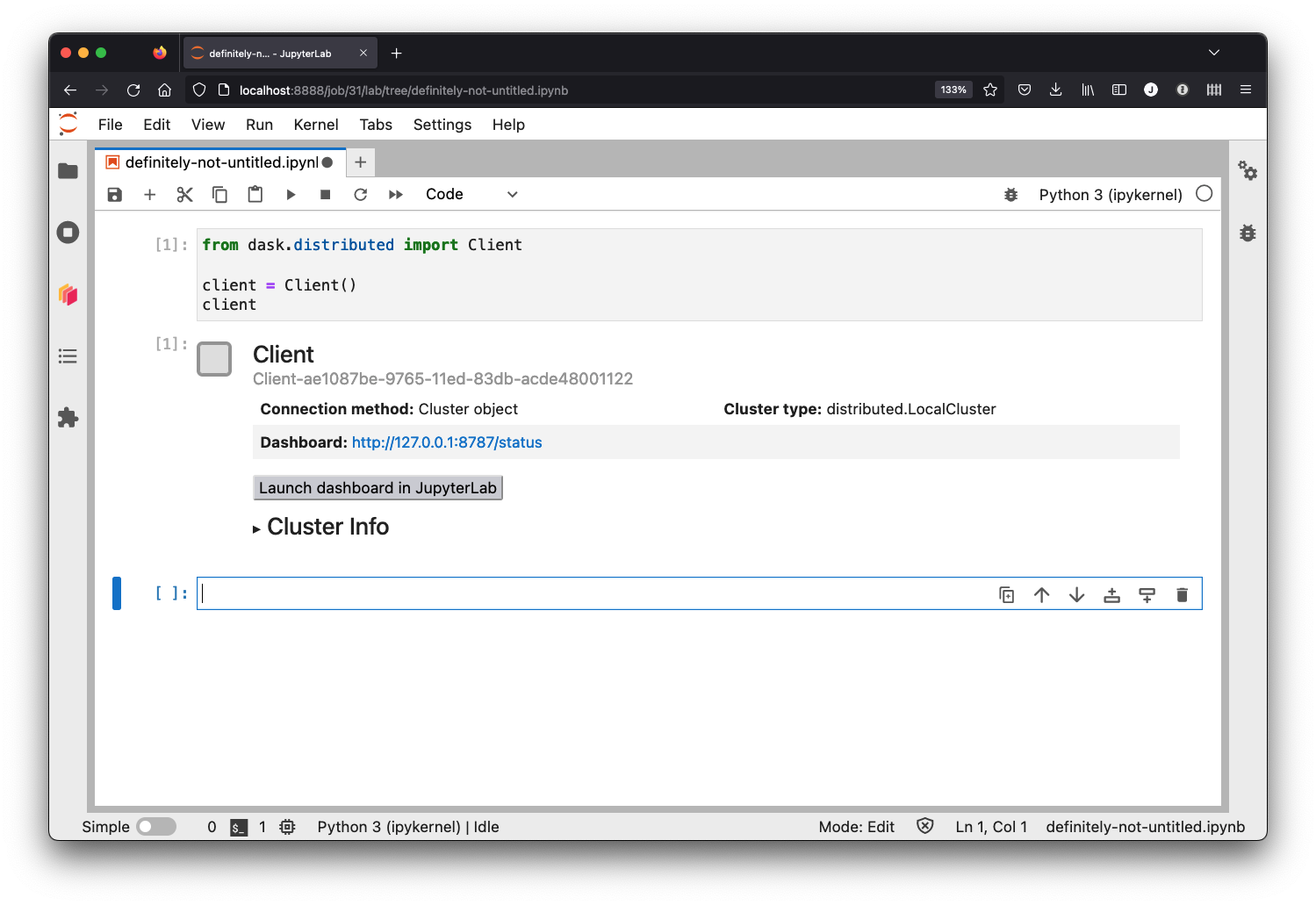
Task: Bookmark this page with the star icon
Action: [990, 90]
